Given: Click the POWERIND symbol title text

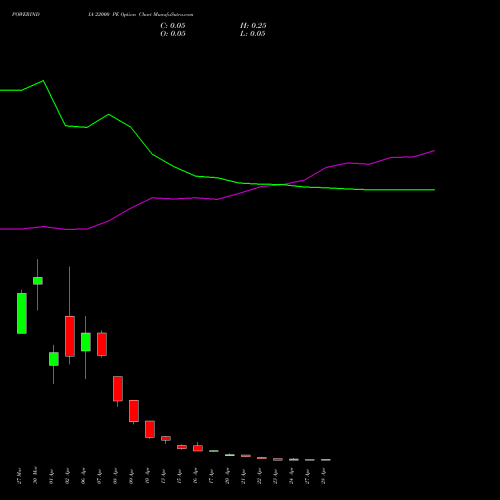Looking at the screenshot, I should pyautogui.click(x=26, y=14).
